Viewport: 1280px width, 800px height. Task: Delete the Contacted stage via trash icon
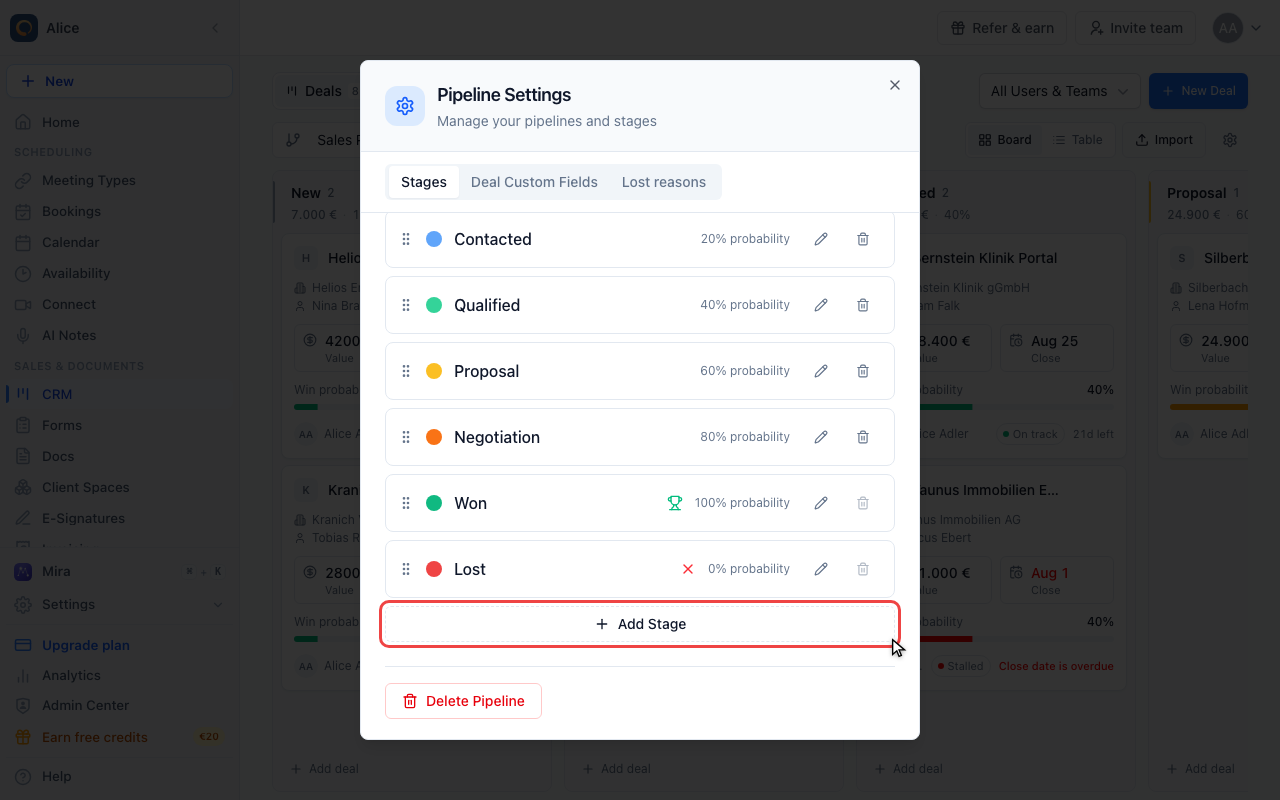(x=863, y=239)
